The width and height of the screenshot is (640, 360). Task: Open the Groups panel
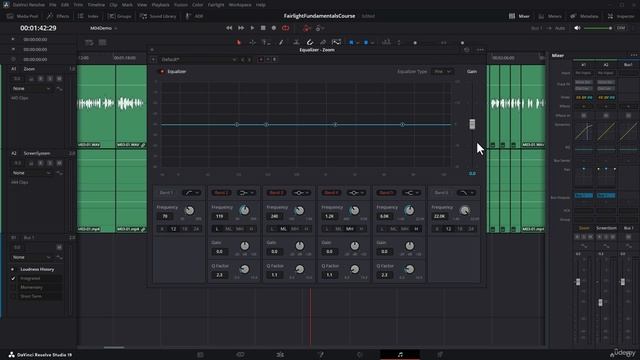click(120, 16)
